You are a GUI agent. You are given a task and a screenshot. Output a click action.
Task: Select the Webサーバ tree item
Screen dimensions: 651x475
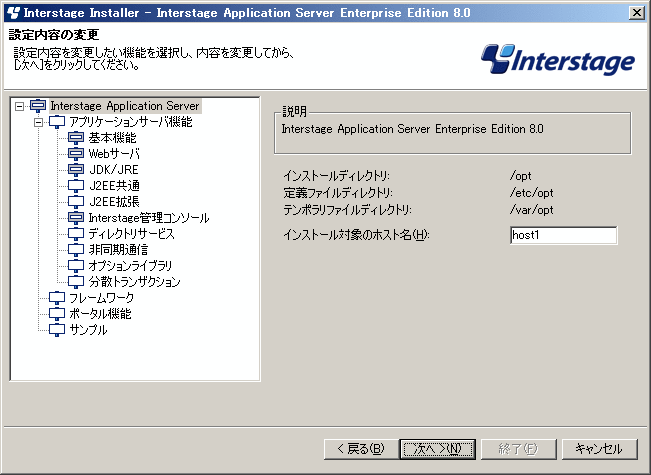click(114, 154)
